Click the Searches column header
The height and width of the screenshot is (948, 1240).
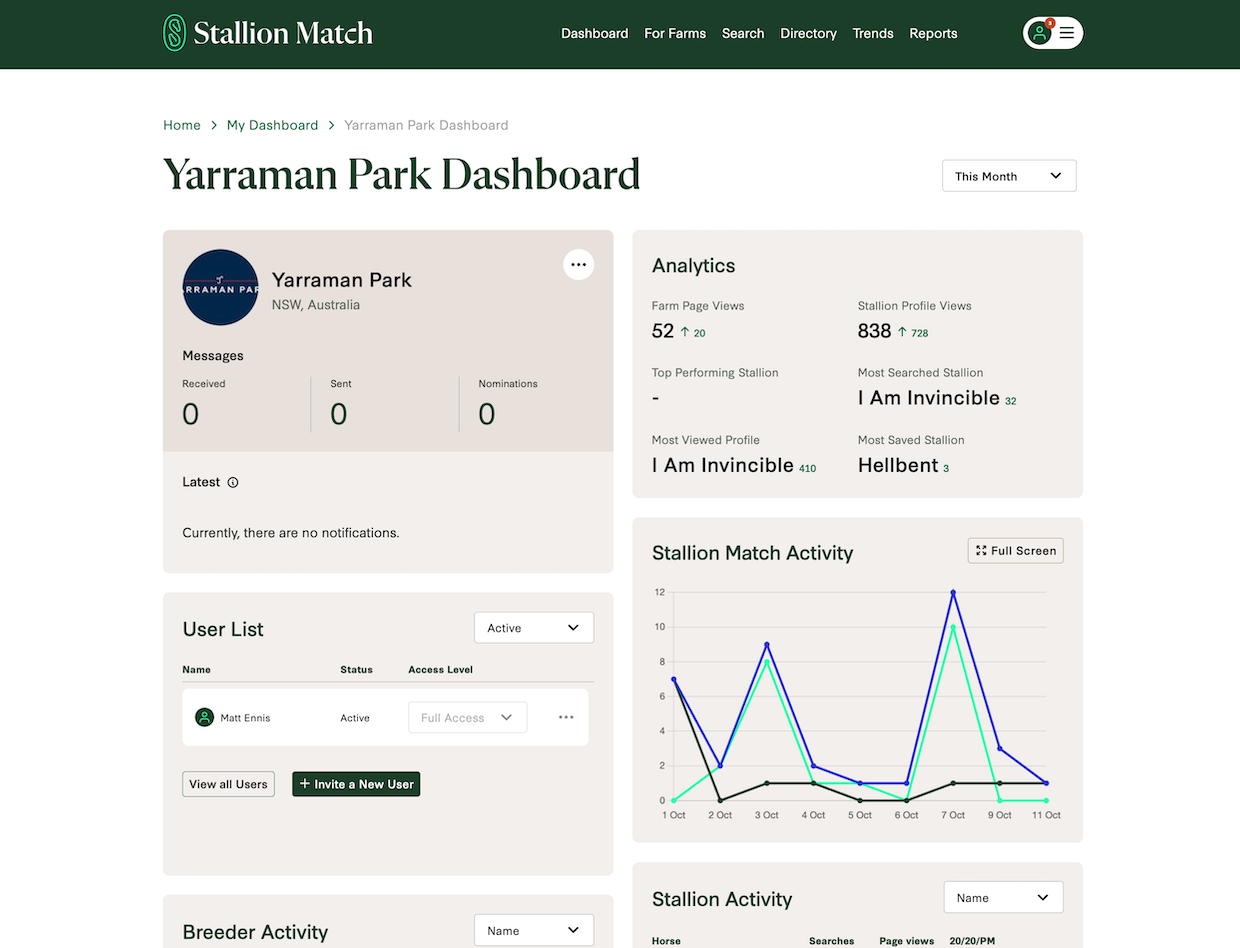tap(832, 941)
